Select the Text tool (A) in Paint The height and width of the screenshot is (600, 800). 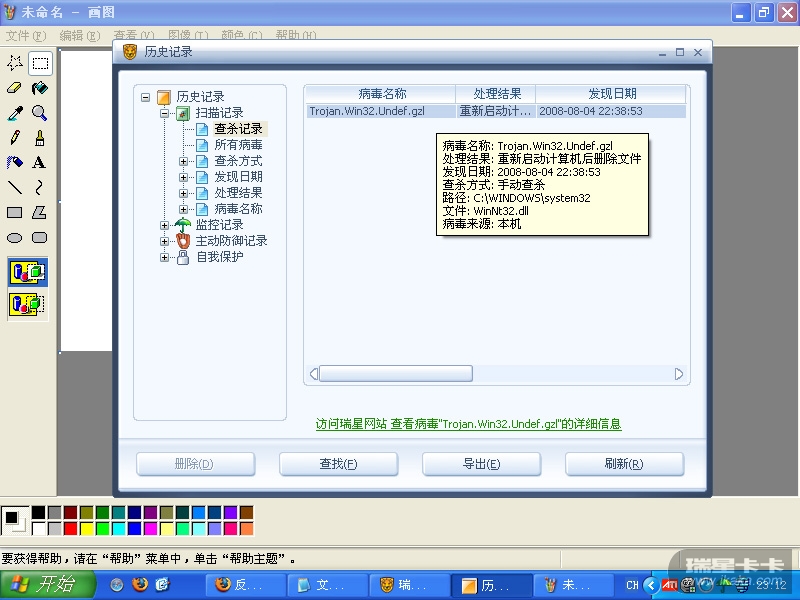(40, 162)
